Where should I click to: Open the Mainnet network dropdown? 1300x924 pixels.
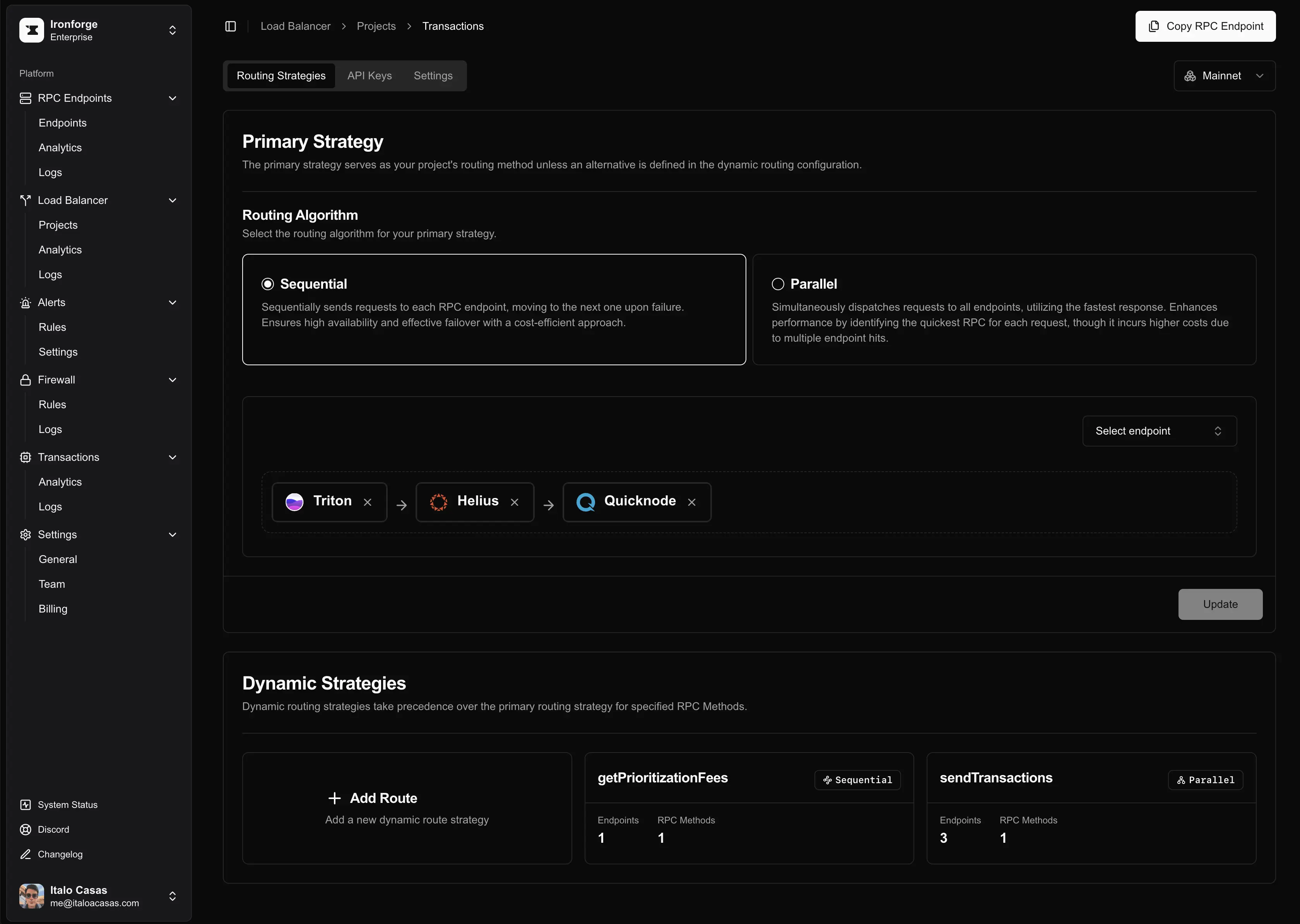point(1224,76)
